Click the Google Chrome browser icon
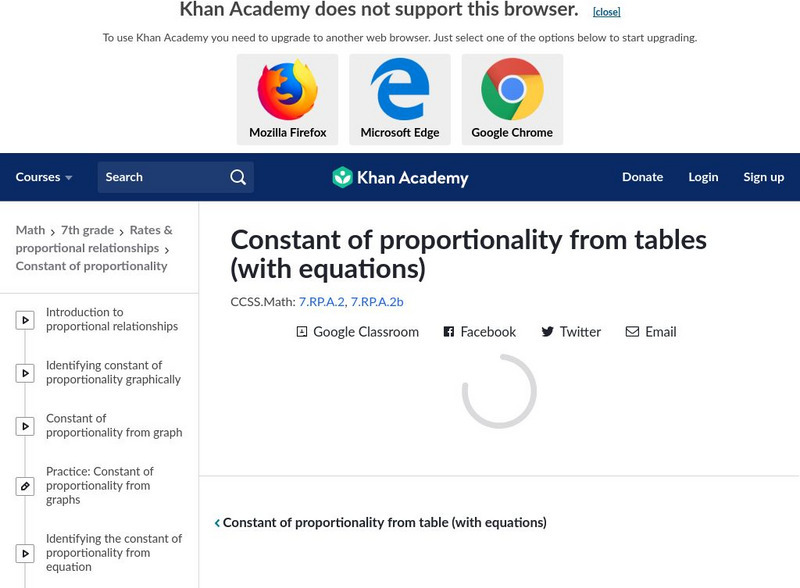Image resolution: width=800 pixels, height=588 pixels. click(512, 91)
